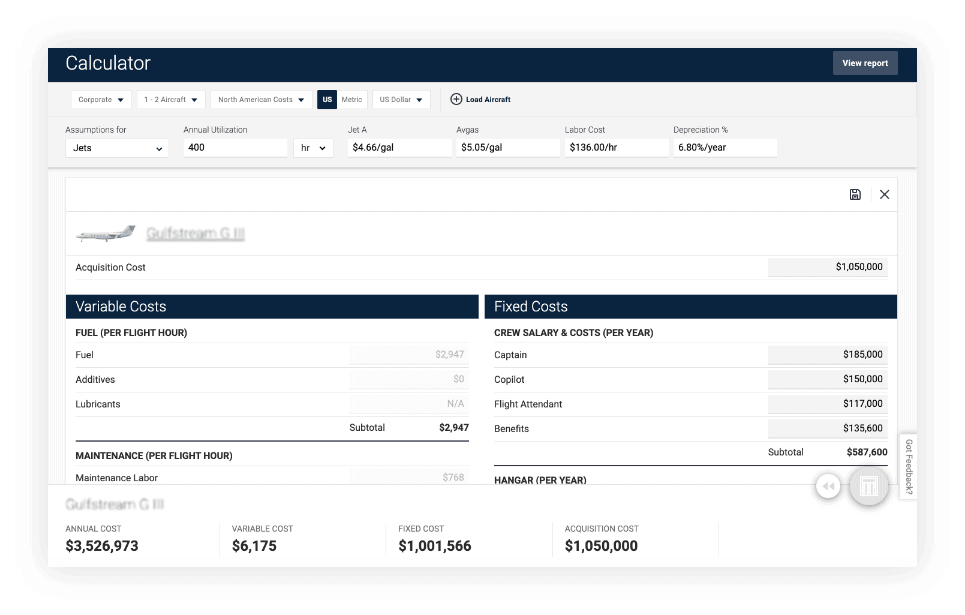This screenshot has width=965, height=615.
Task: Switch units to Metric
Action: tap(352, 99)
